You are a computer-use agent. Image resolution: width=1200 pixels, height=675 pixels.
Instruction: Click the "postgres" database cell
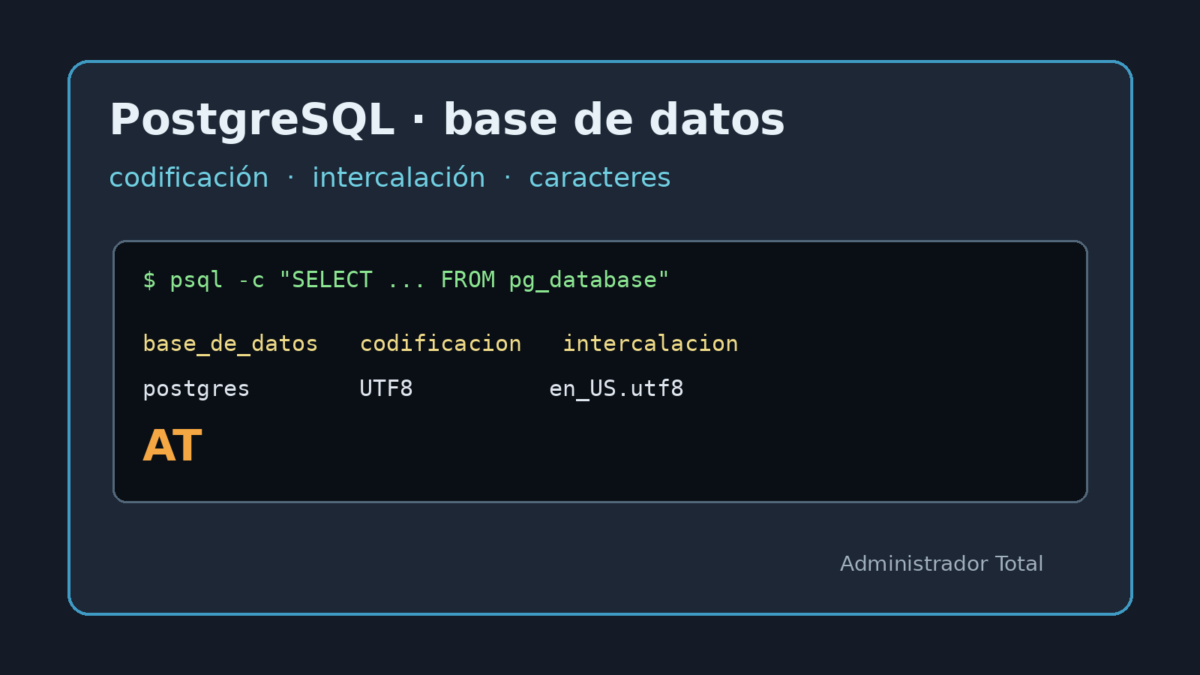click(x=196, y=389)
